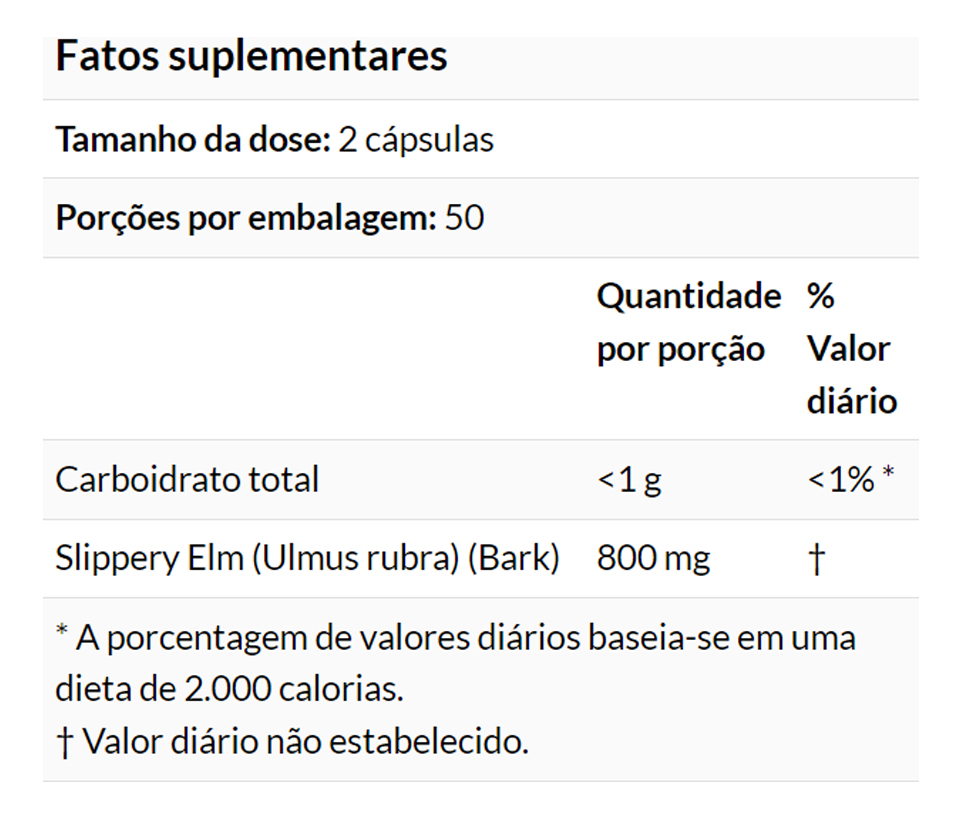The image size is (962, 819).
Task: Click the word "(Bark)" in the ingredient name
Action: pyautogui.click(x=514, y=558)
